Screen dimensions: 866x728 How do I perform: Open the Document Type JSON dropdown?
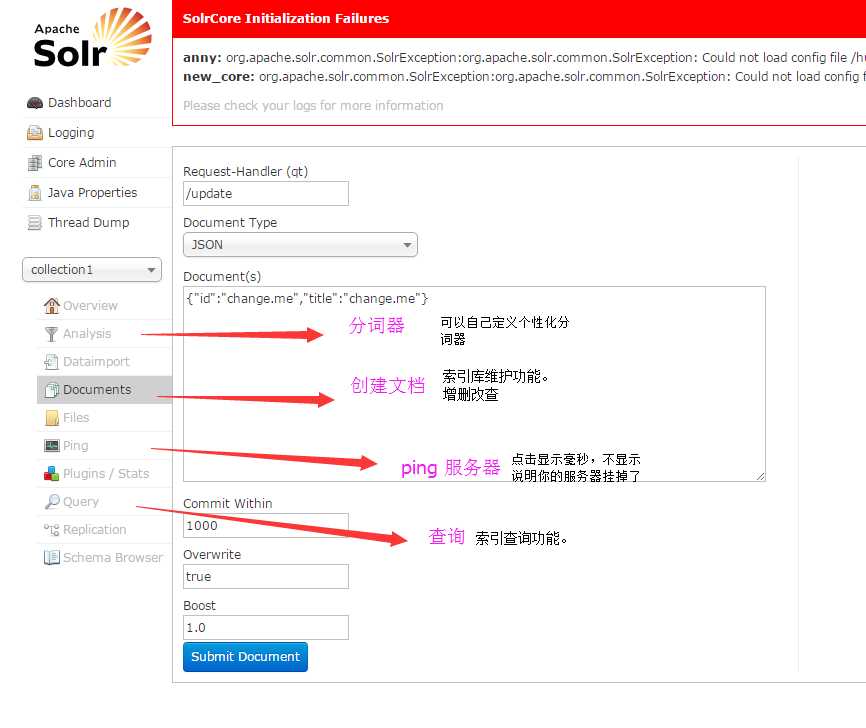[300, 245]
